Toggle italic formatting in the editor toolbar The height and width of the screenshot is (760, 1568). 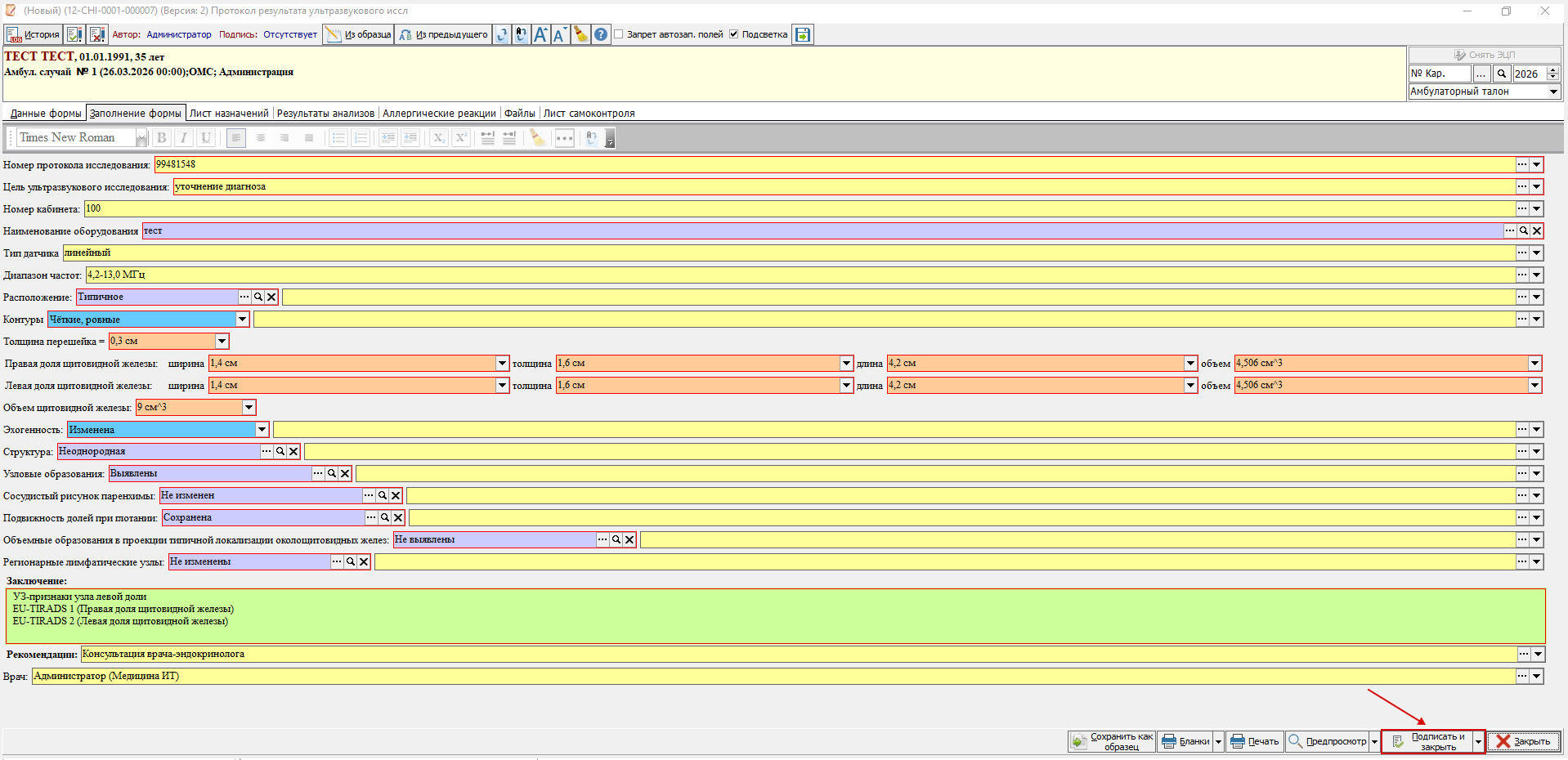pos(184,137)
